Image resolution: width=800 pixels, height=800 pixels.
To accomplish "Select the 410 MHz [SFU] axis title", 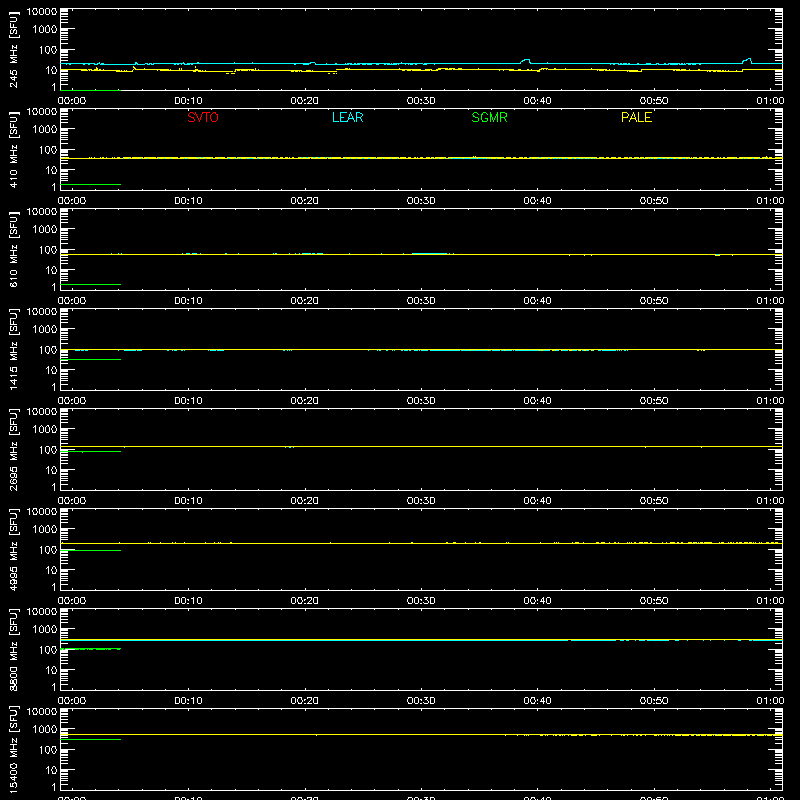I will (14, 150).
